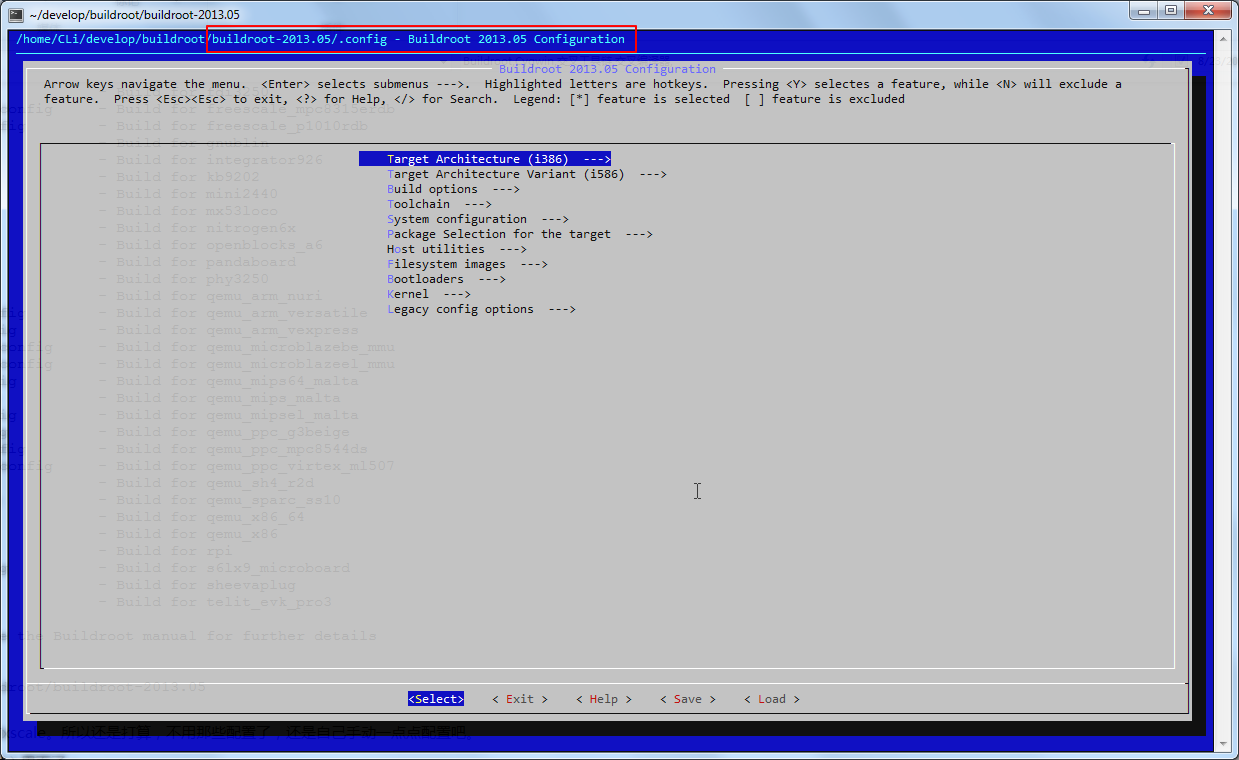The image size is (1239, 760).
Task: Close the buildroot terminal window
Action: (1208, 11)
